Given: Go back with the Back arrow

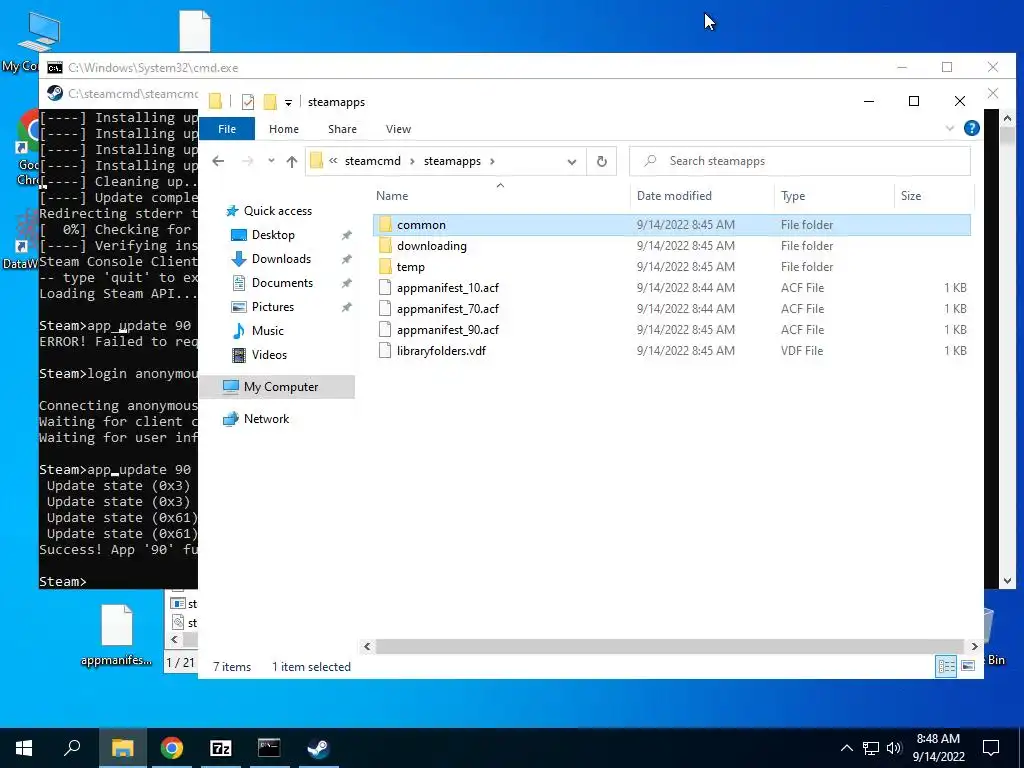Looking at the screenshot, I should pyautogui.click(x=218, y=161).
